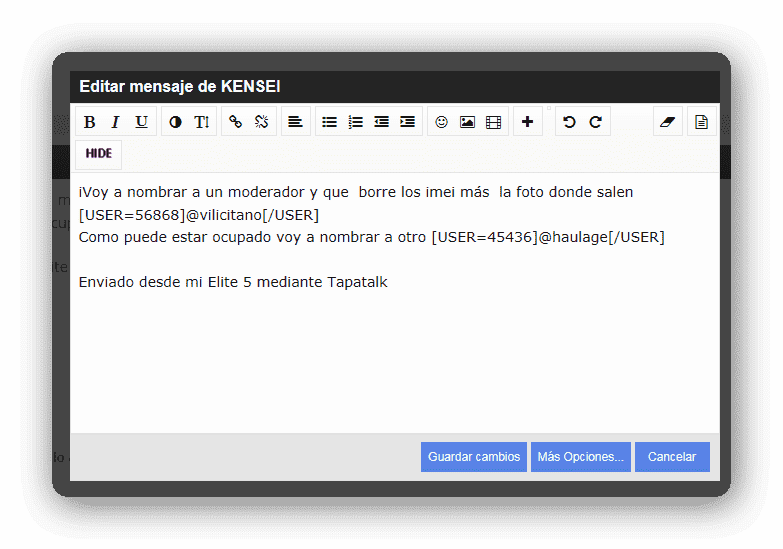Insert a numbered list
Screen dimensions: 783x549
pyautogui.click(x=356, y=122)
